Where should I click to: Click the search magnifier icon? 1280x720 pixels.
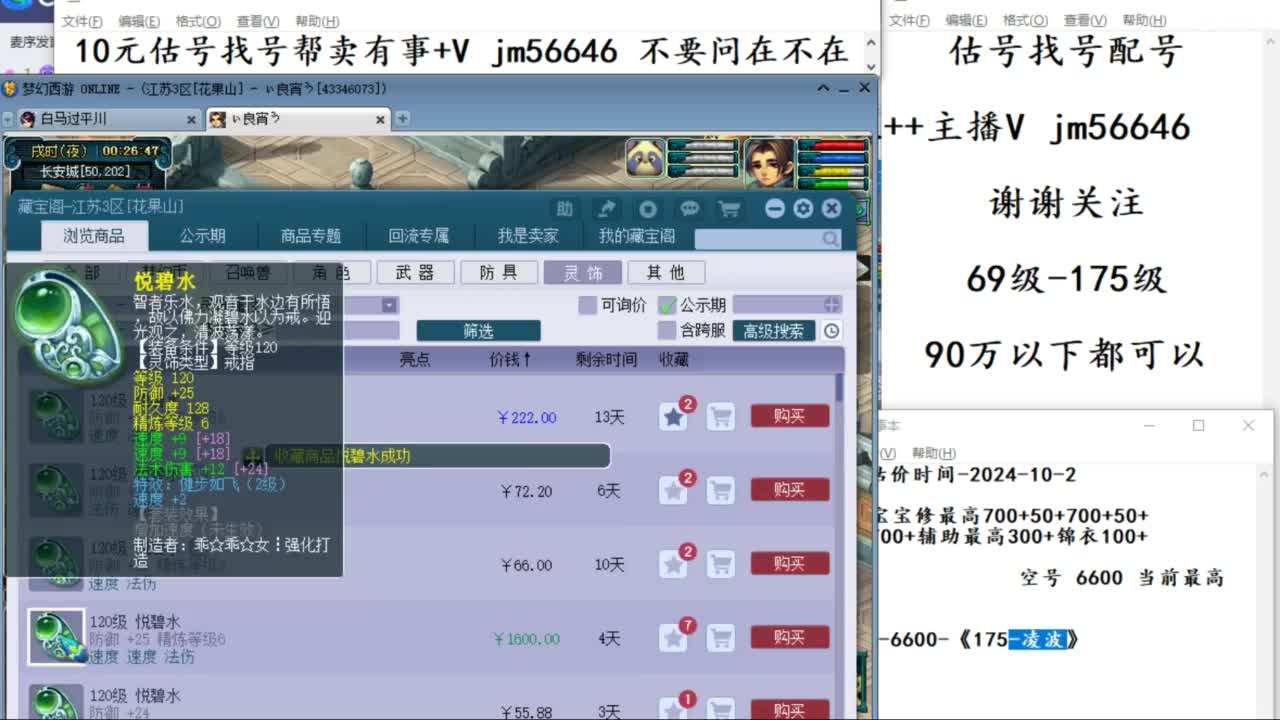click(830, 239)
